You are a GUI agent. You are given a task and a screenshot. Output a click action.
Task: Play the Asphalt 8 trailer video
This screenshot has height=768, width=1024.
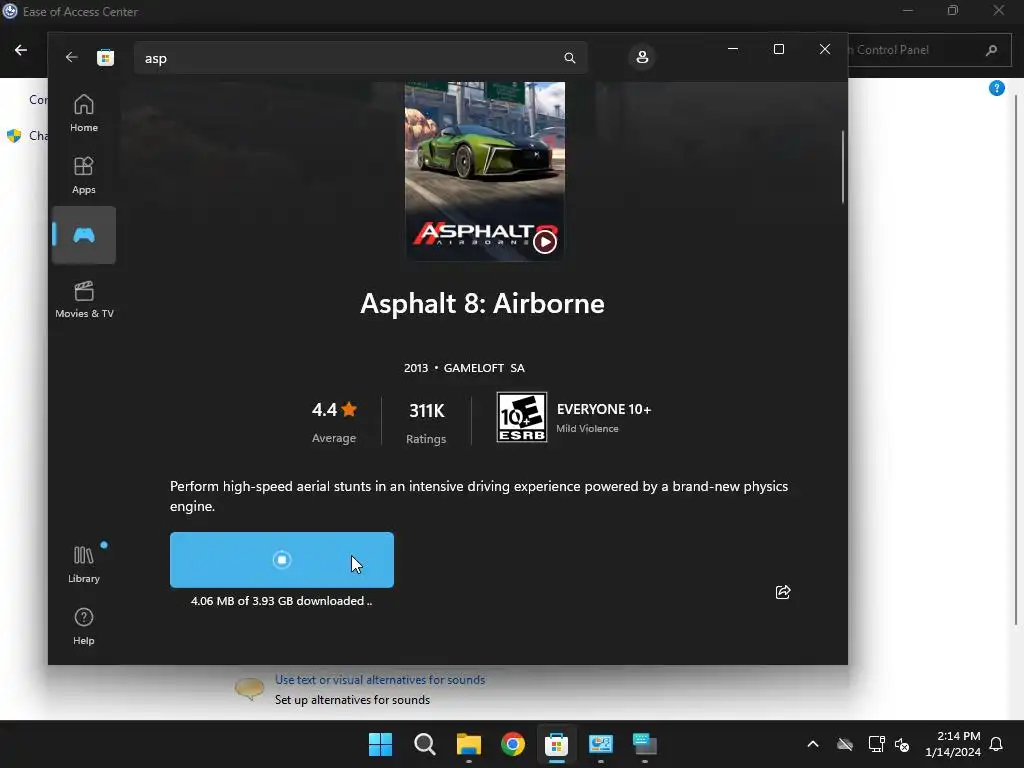coord(545,242)
